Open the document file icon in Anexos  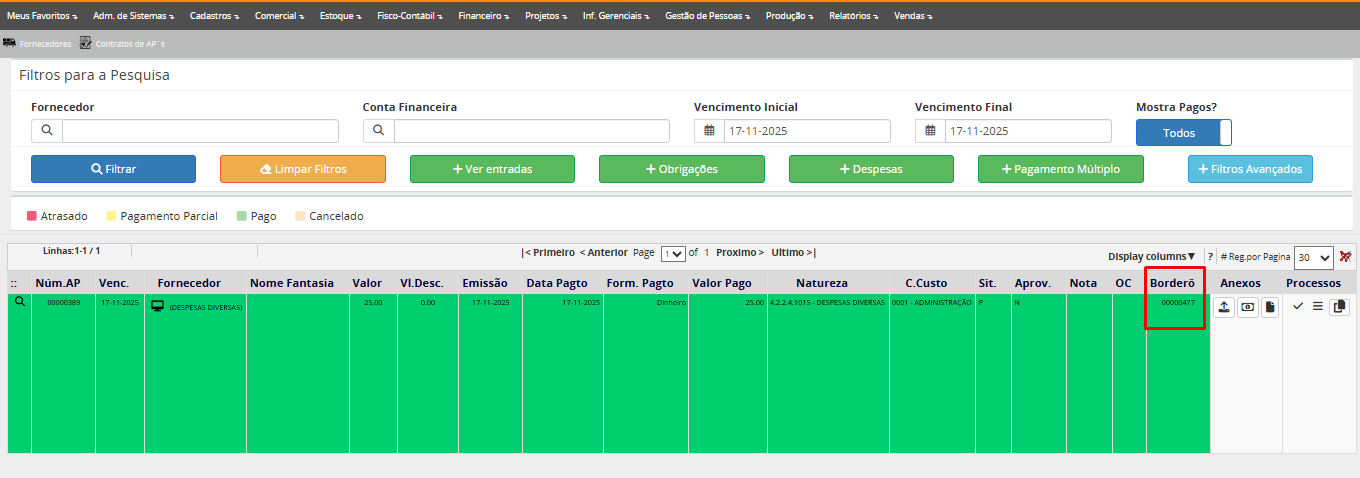pyautogui.click(x=1269, y=307)
